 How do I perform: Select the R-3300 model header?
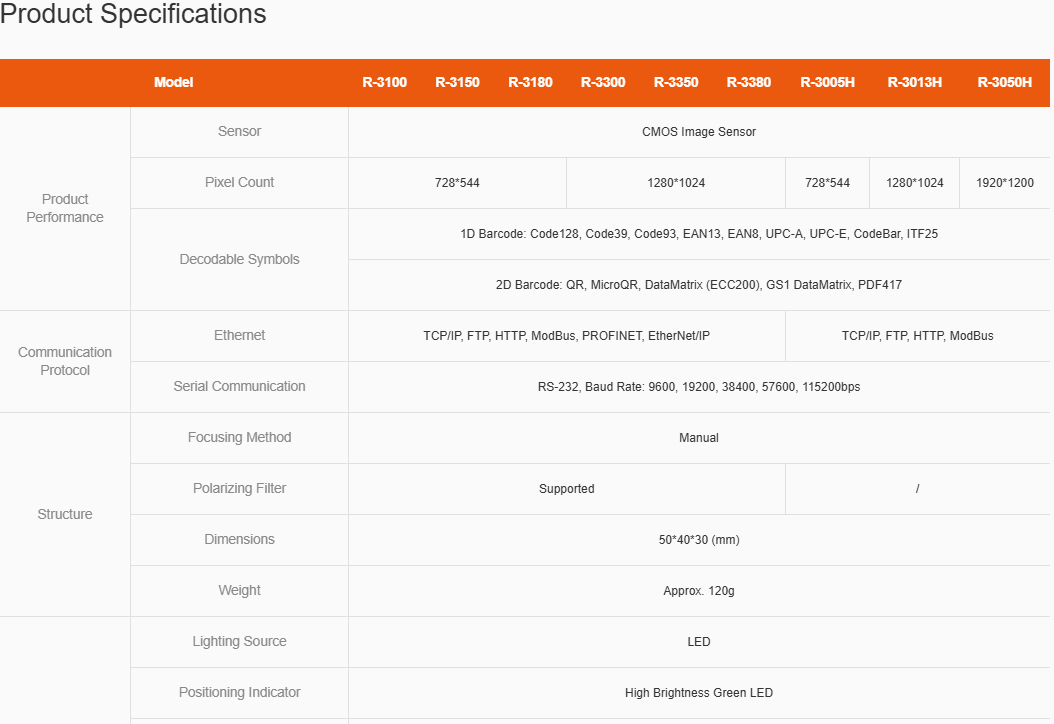click(603, 82)
